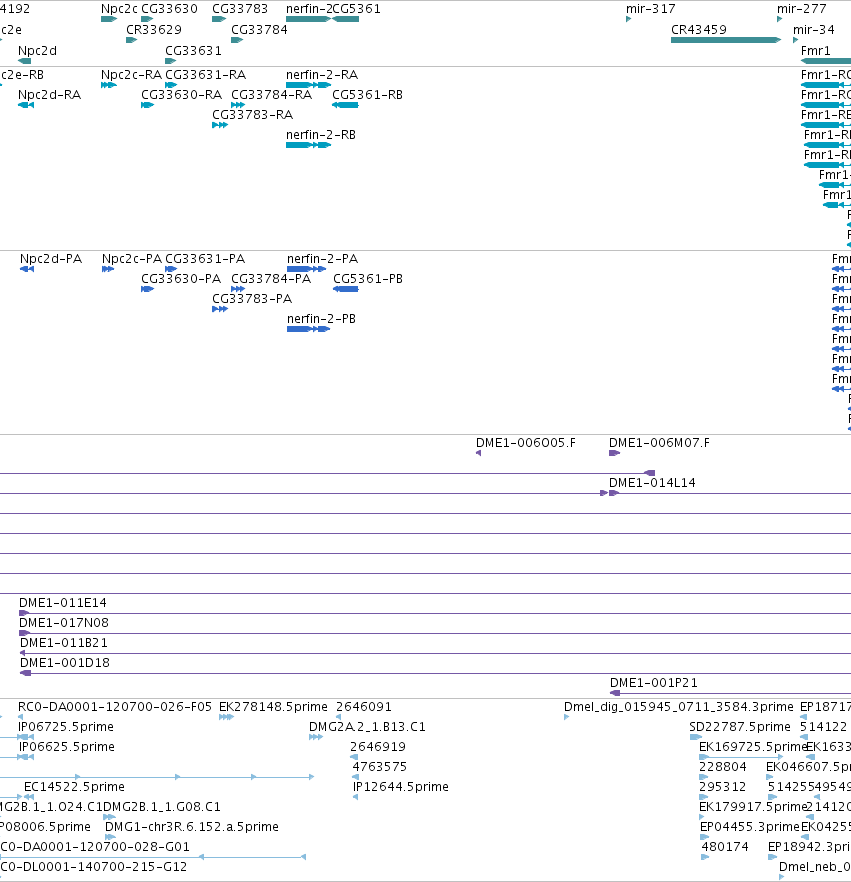
Task: Click protein label CG33631-PA
Action: pos(205,259)
